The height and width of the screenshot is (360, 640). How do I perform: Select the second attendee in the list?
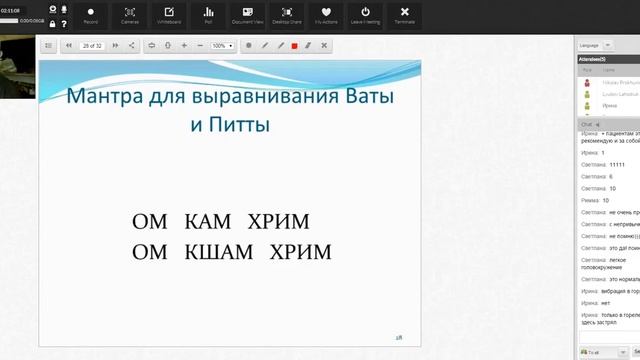(609, 94)
